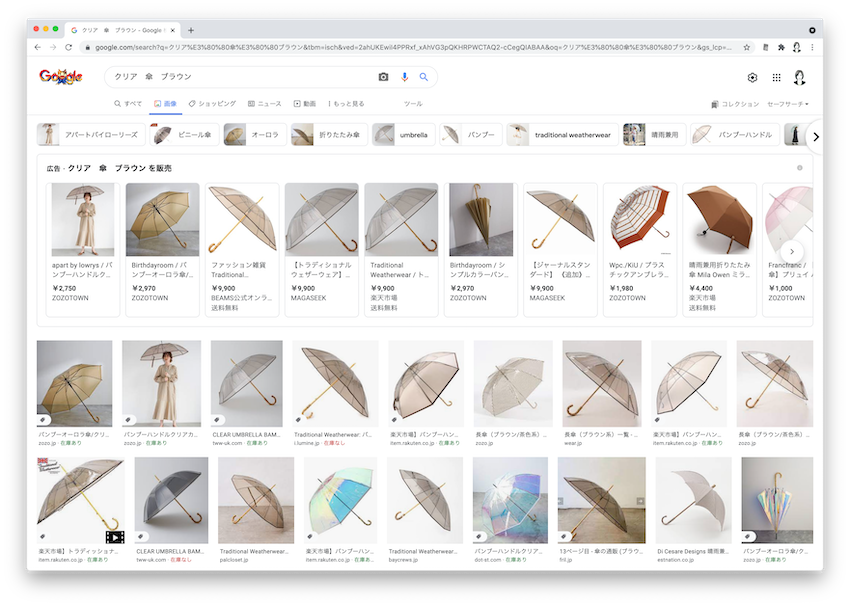850x606 pixels.
Task: Start voice search with microphone icon
Action: tap(404, 77)
